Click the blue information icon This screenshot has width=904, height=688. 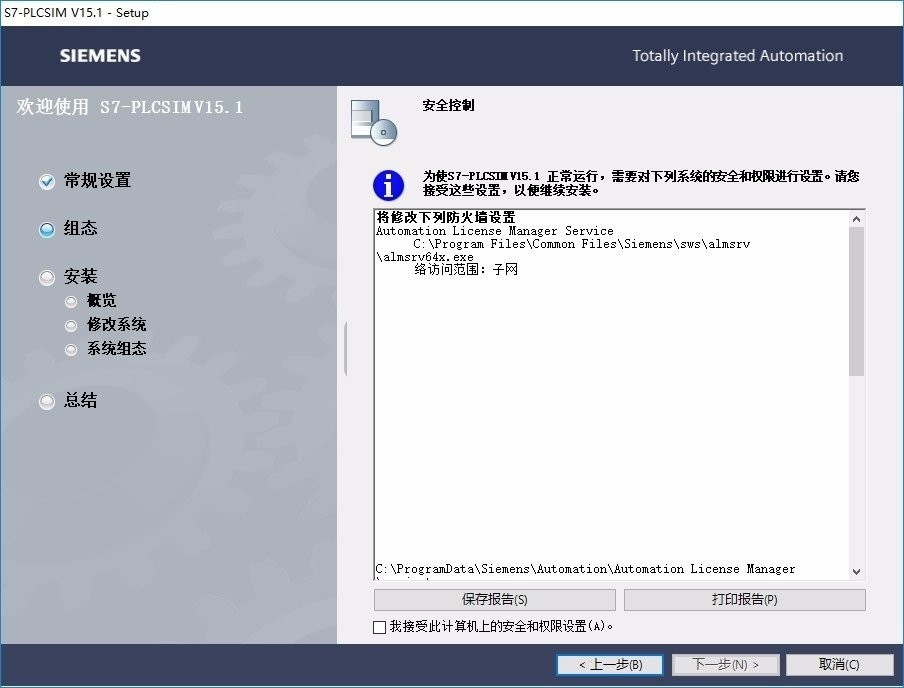pyautogui.click(x=388, y=185)
